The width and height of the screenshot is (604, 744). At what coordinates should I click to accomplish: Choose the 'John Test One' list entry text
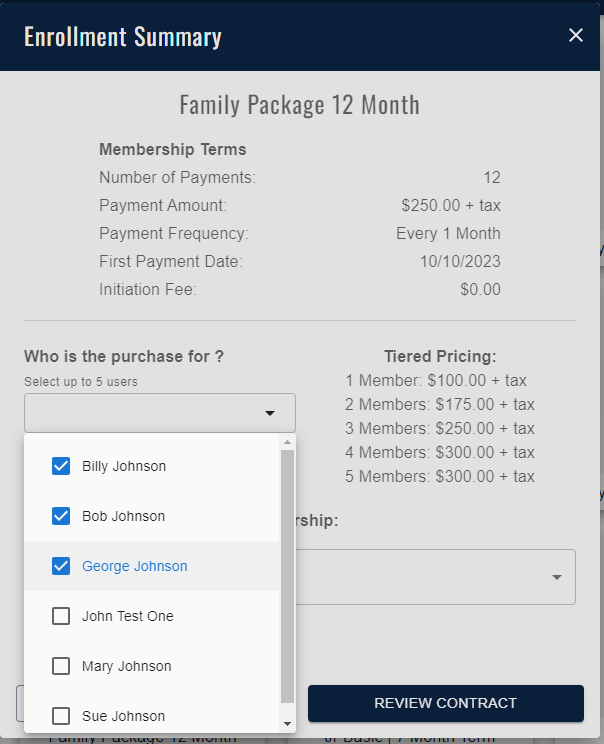[128, 616]
